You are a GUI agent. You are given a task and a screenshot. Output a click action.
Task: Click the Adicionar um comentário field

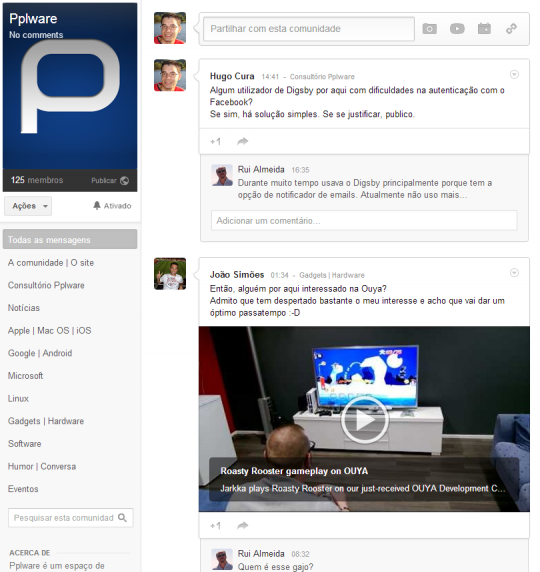(364, 220)
